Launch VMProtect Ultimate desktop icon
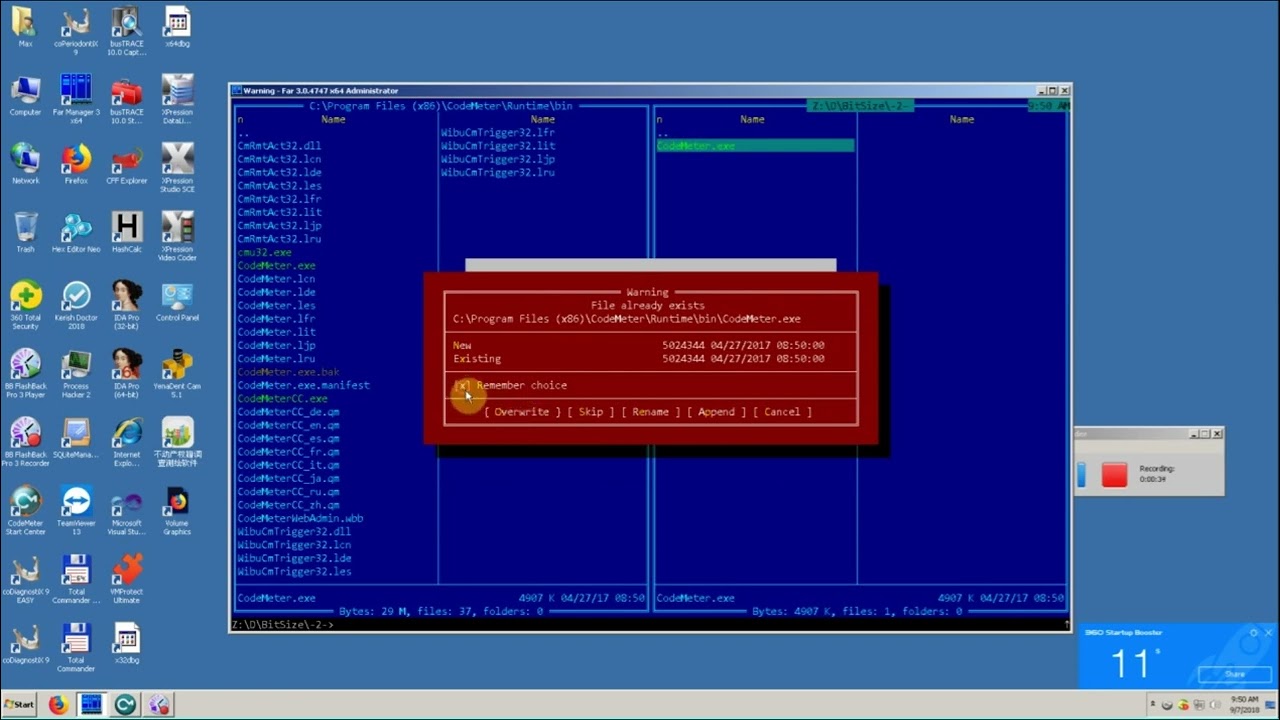Screen dimensions: 1280x720 [x=126, y=578]
